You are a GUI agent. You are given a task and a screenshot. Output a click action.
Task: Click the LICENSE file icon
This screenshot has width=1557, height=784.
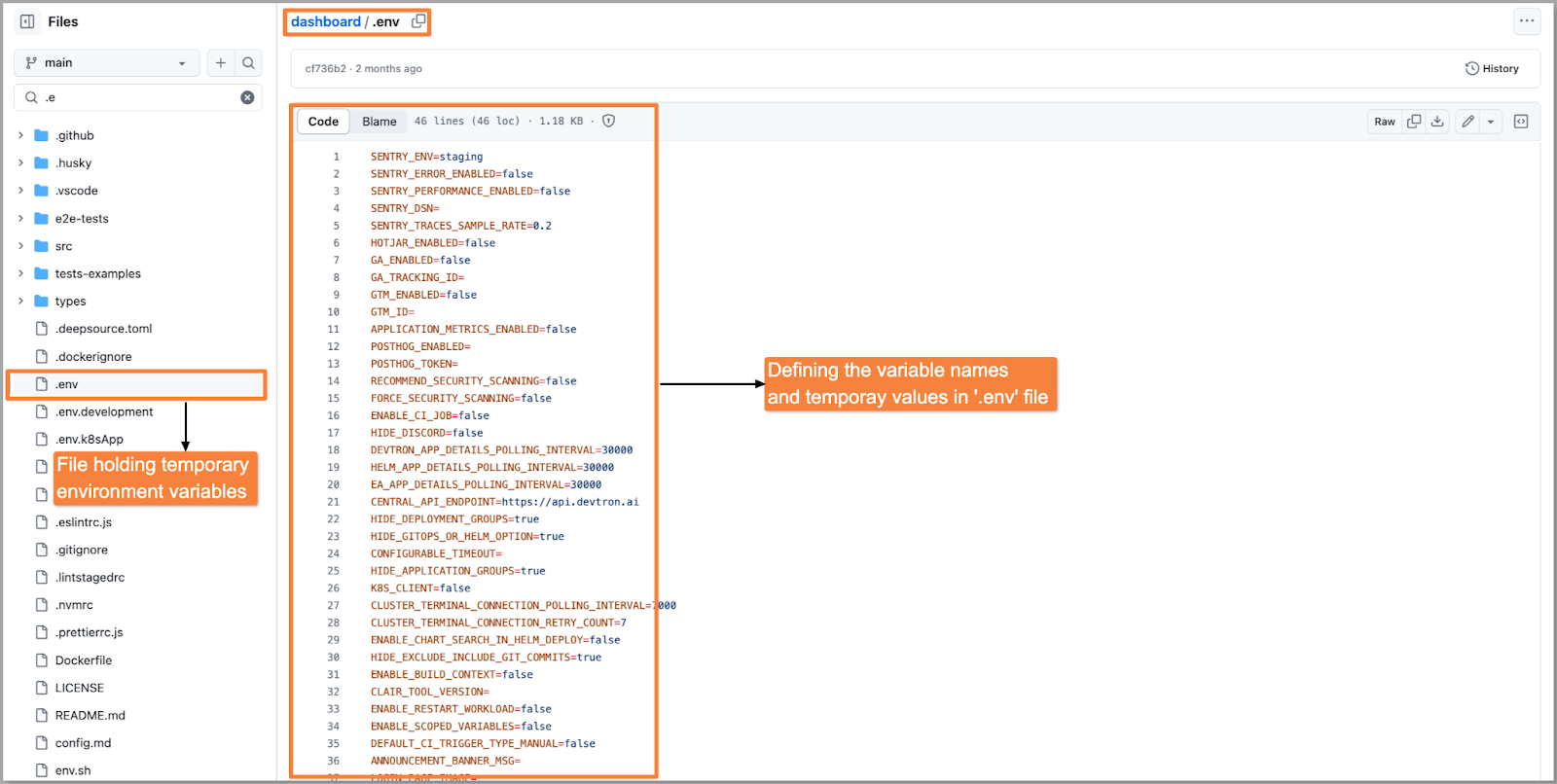(42, 688)
